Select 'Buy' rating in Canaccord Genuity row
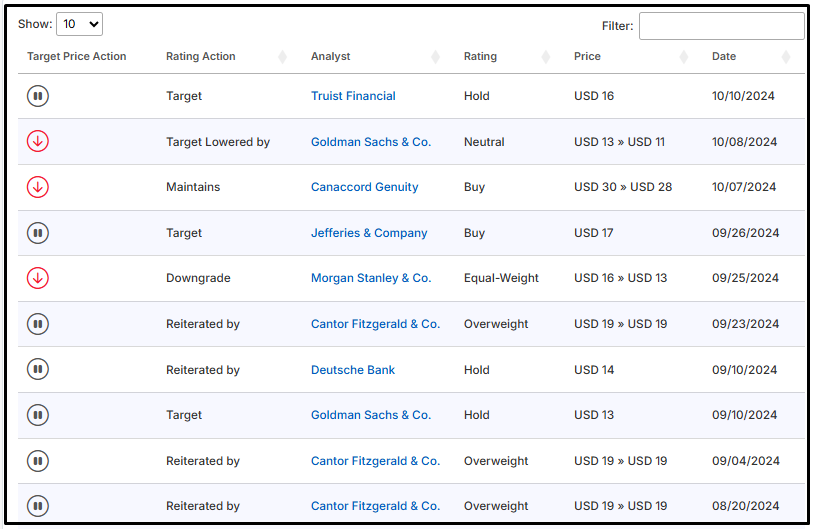Screen dimensions: 815x529 [x=474, y=187]
